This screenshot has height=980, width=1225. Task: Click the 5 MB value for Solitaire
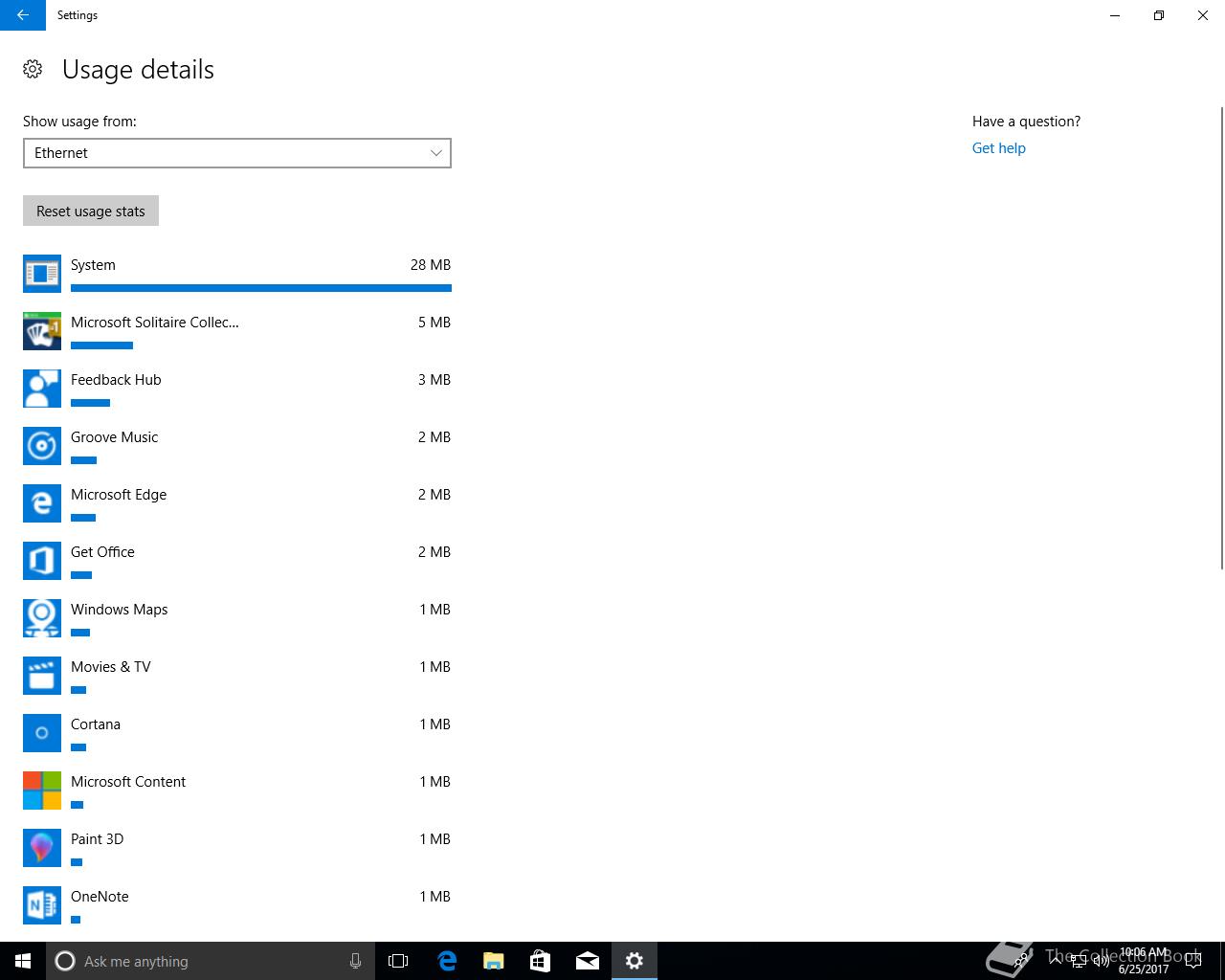click(434, 323)
